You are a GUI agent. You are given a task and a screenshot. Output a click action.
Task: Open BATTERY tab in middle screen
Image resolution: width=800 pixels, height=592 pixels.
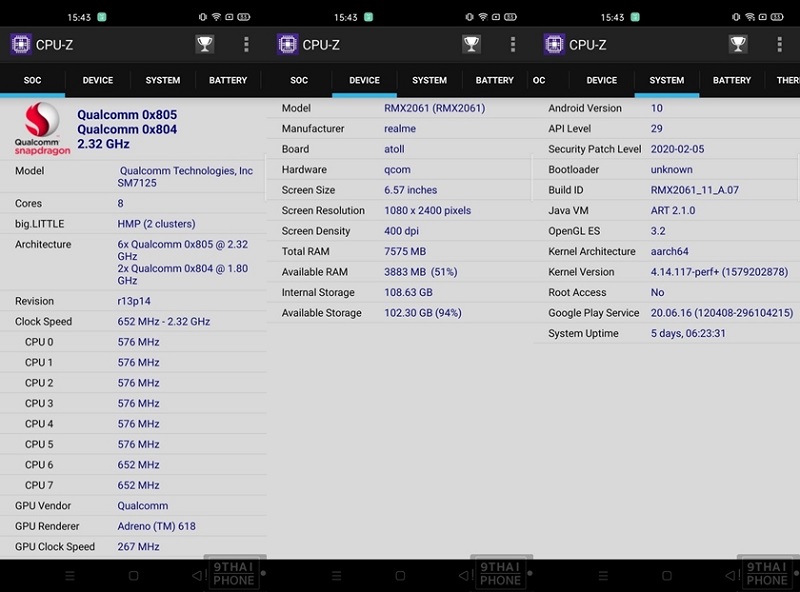[x=494, y=80]
